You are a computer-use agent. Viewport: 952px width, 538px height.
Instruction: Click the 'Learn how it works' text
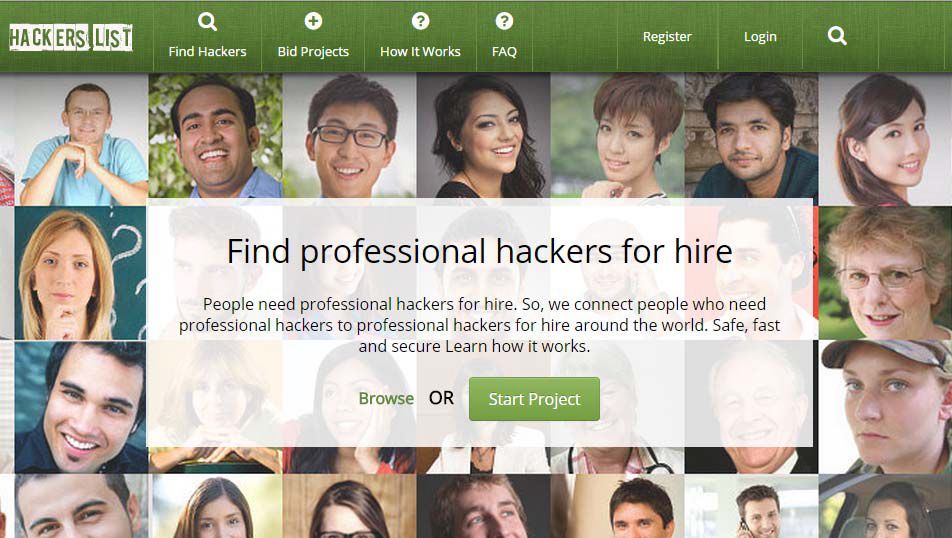click(517, 346)
